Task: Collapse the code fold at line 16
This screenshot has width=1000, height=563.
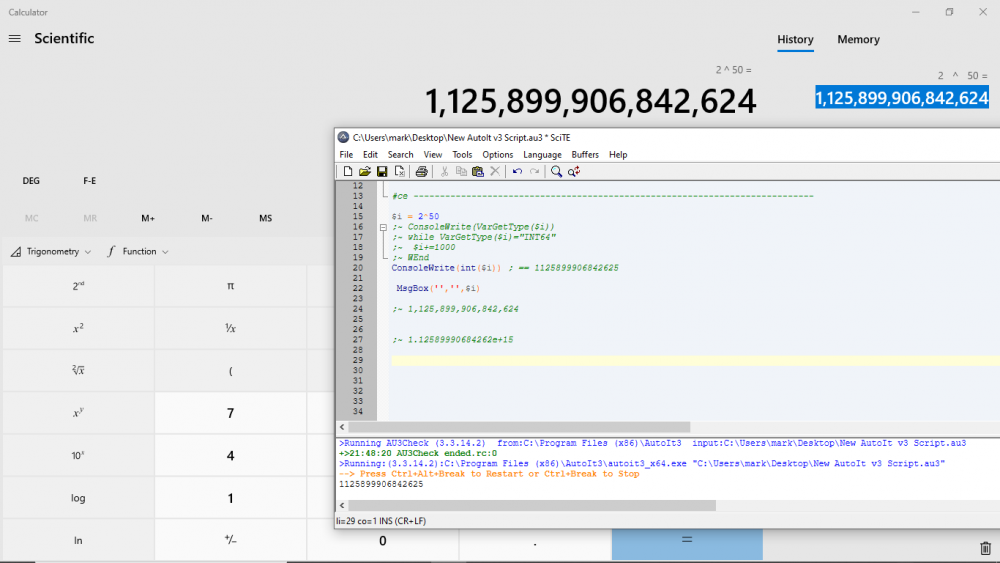Action: click(383, 227)
